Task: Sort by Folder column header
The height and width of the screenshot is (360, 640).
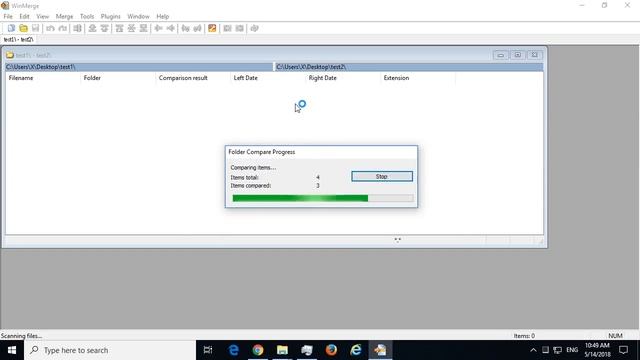Action: (118, 78)
